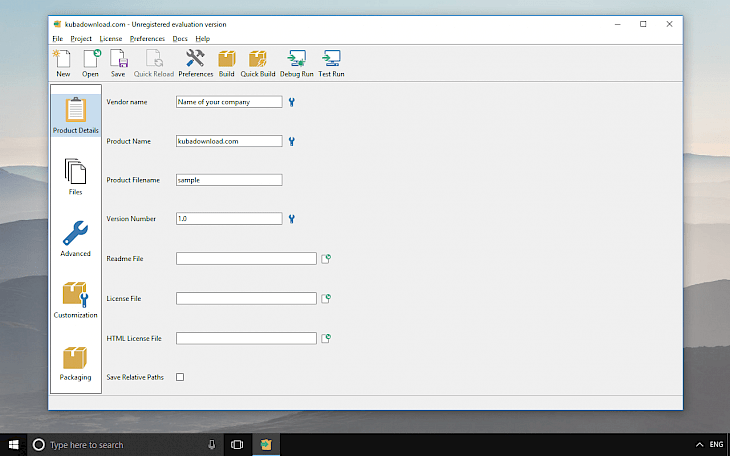The width and height of the screenshot is (730, 456).
Task: Click the Quick Reload toolbar icon
Action: 154,63
